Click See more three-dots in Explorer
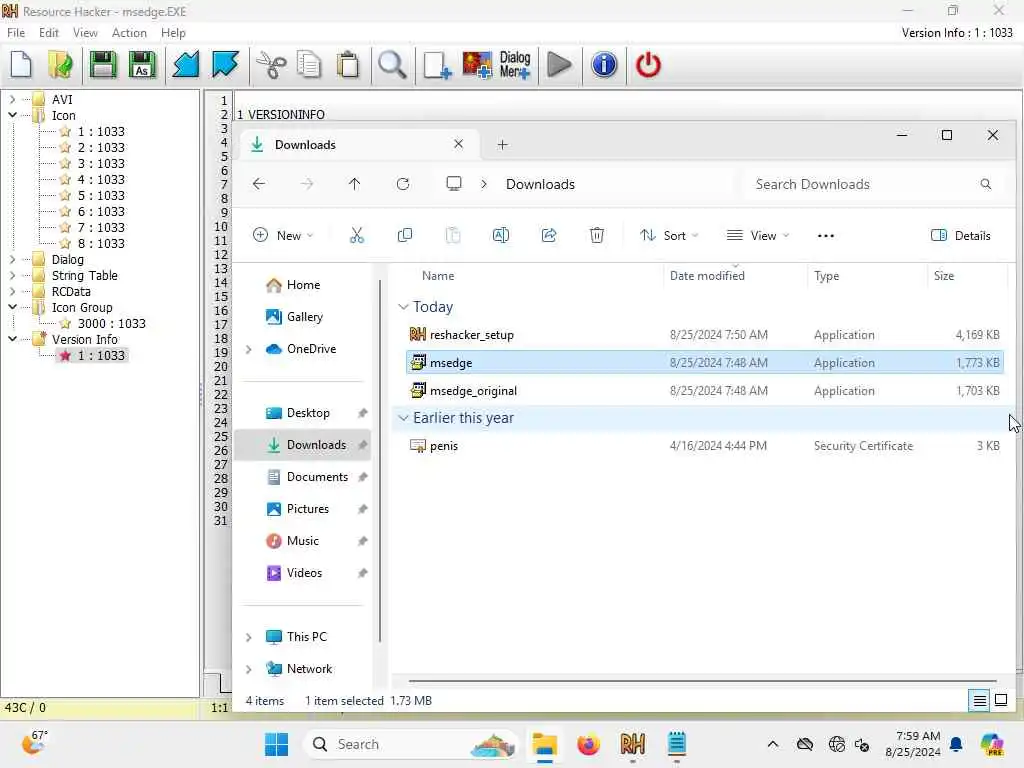This screenshot has height=768, width=1024. [x=825, y=236]
